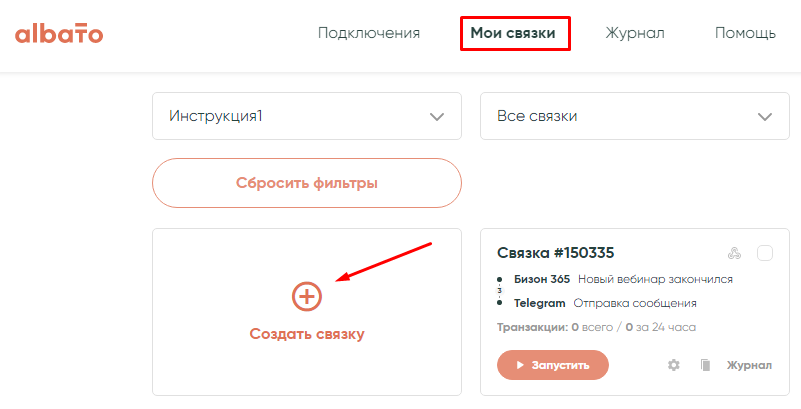
Task: Click the Связка #150335 title
Action: (556, 253)
